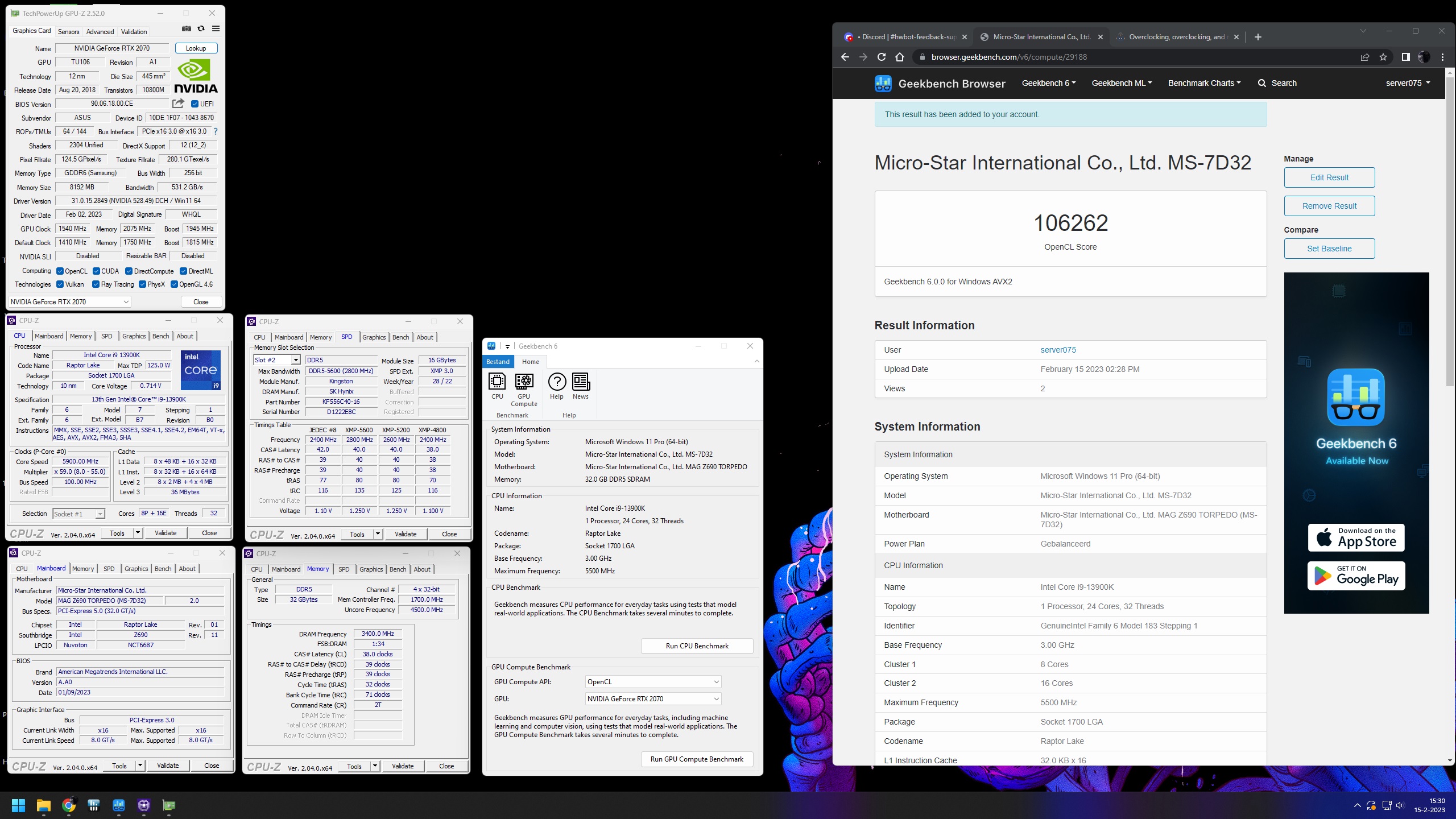This screenshot has height=819, width=1456.
Task: Click the GPU-Z refresh icon
Action: point(201,29)
